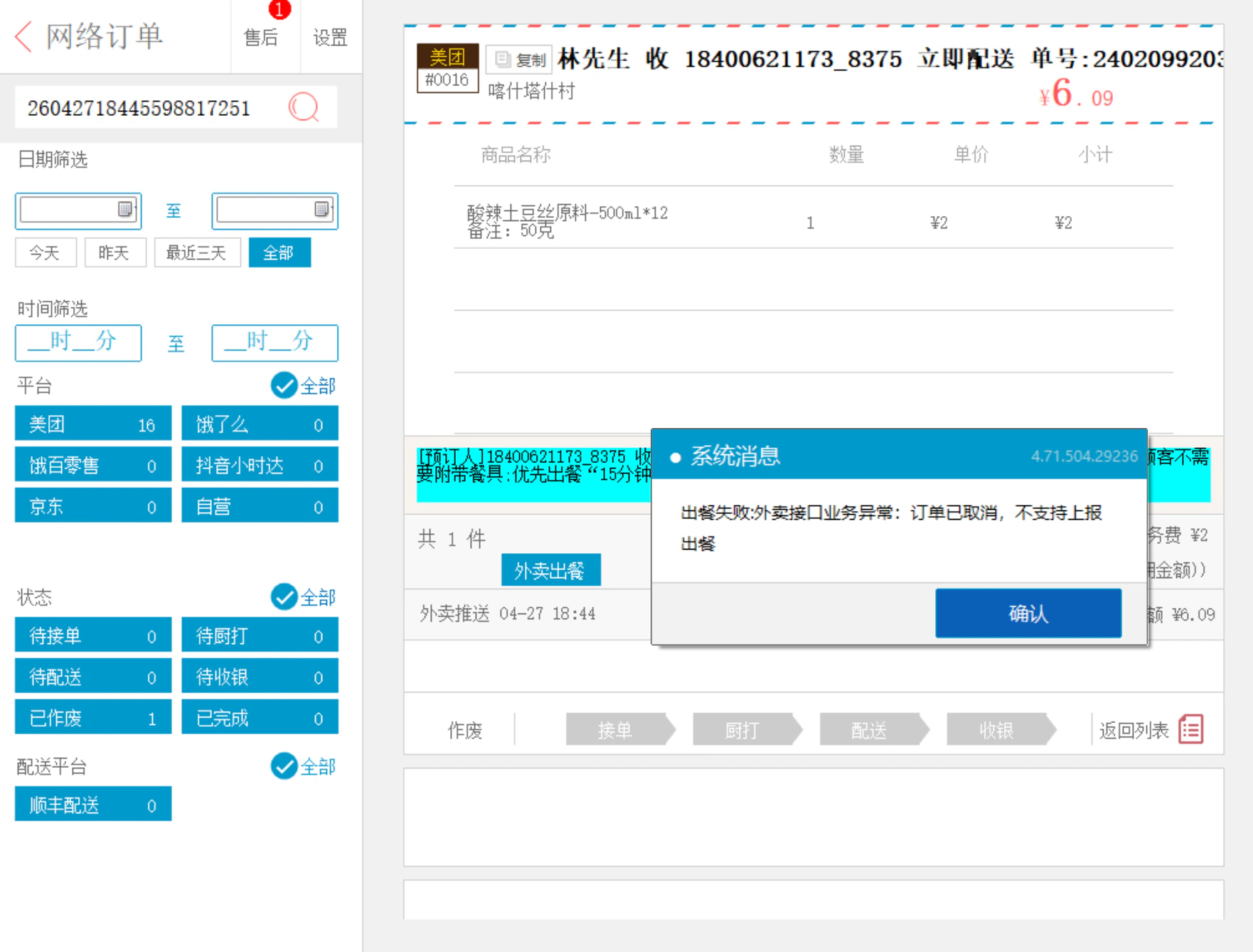Toggle the 全部 checkbox for 平台
This screenshot has width=1253, height=952.
284,385
